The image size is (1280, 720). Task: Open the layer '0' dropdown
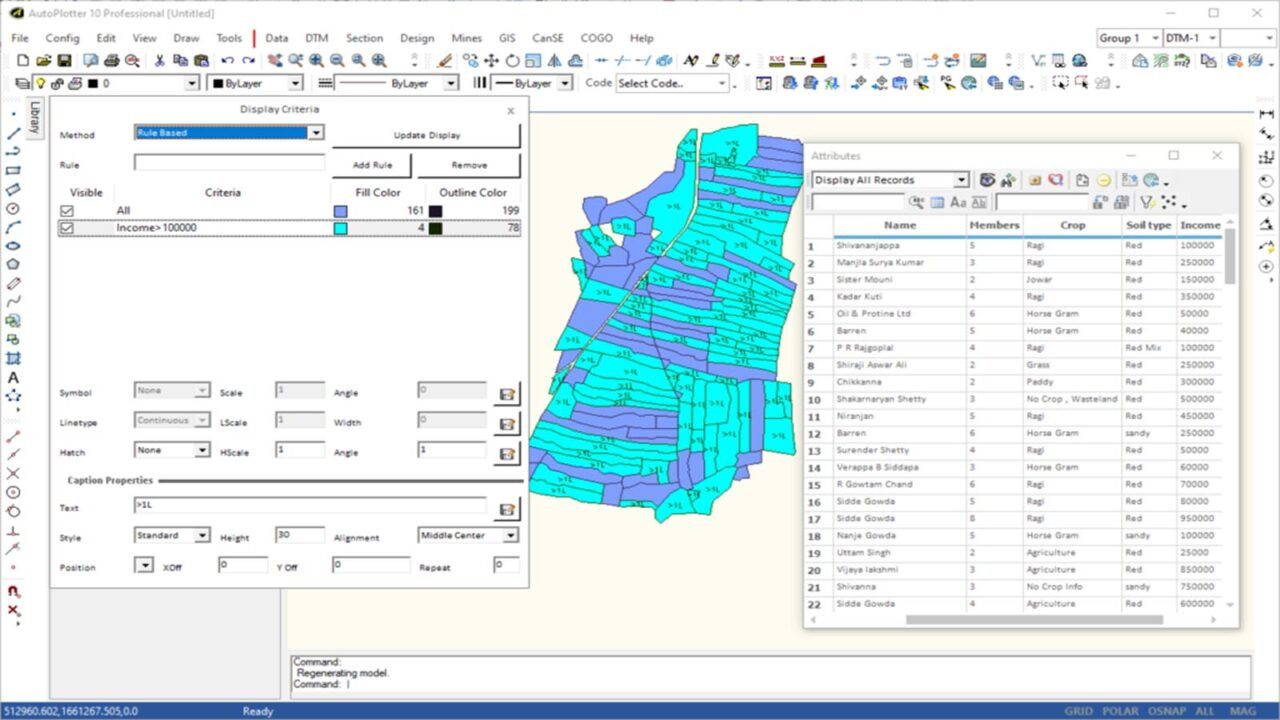[192, 84]
